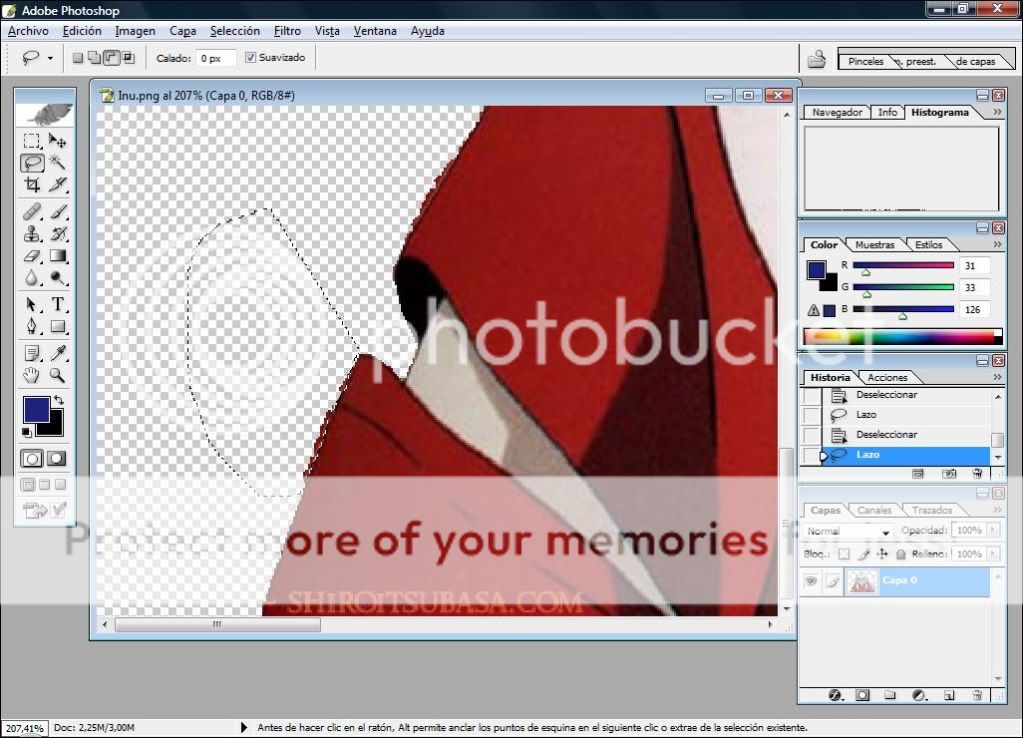Screen dimensions: 1023x738
Task: Hide Capa 0 with the eye icon
Action: [811, 581]
